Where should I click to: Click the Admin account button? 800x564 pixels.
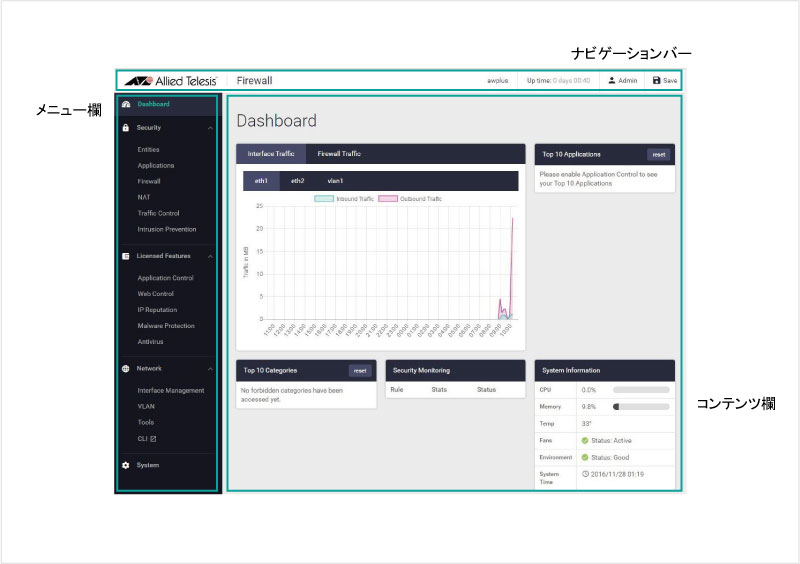click(622, 81)
